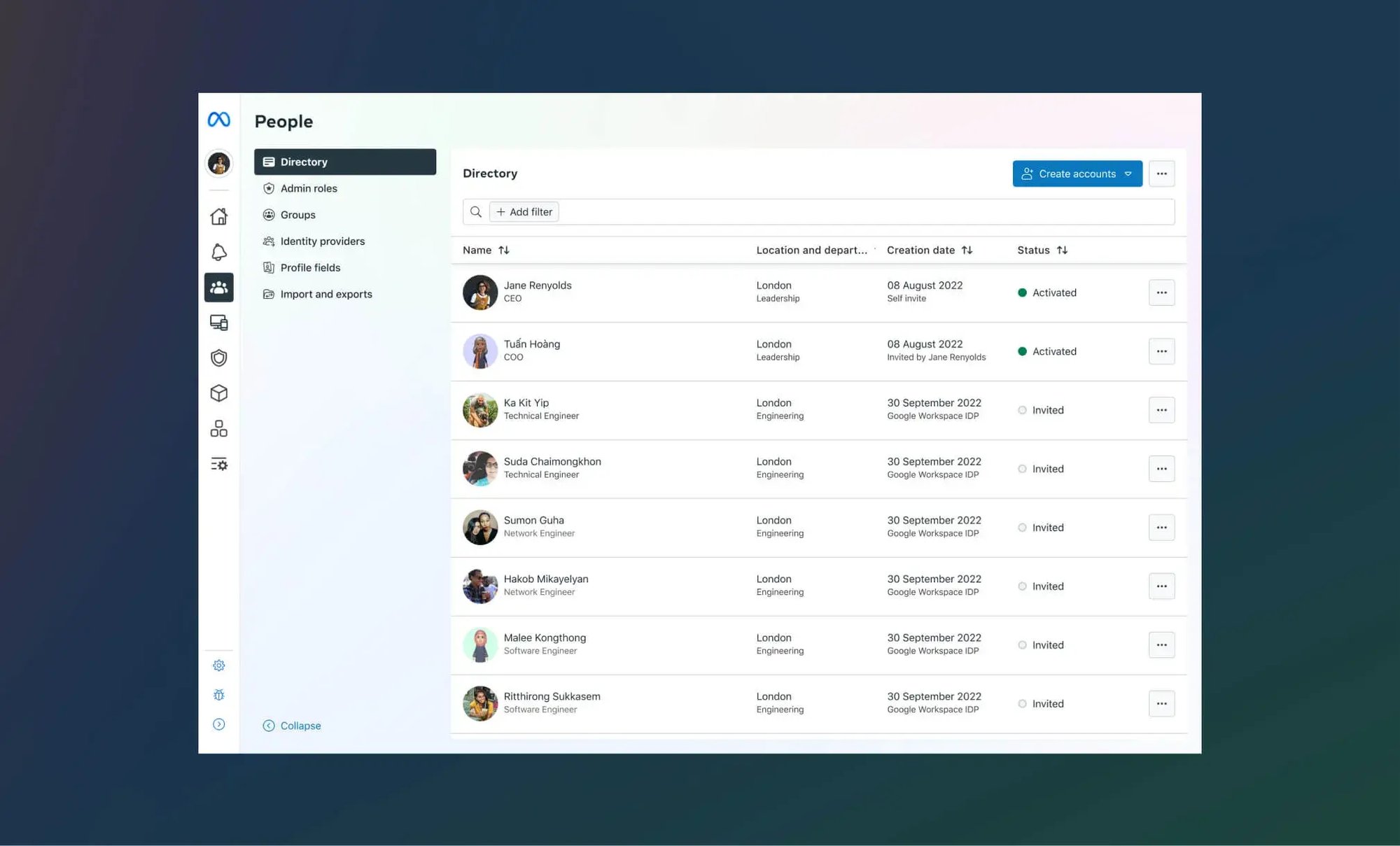Open the Apps package icon in the sidebar

pos(218,393)
